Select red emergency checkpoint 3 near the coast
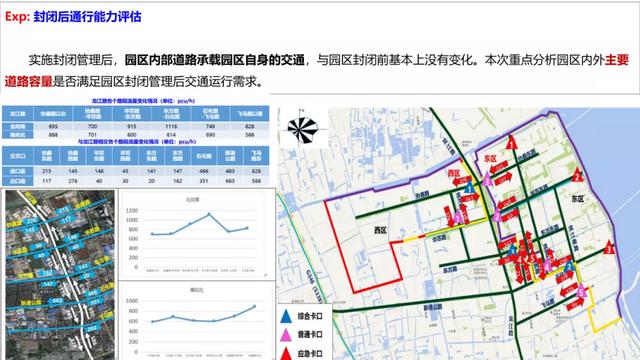This screenshot has height=360, width=640. pyautogui.click(x=609, y=247)
